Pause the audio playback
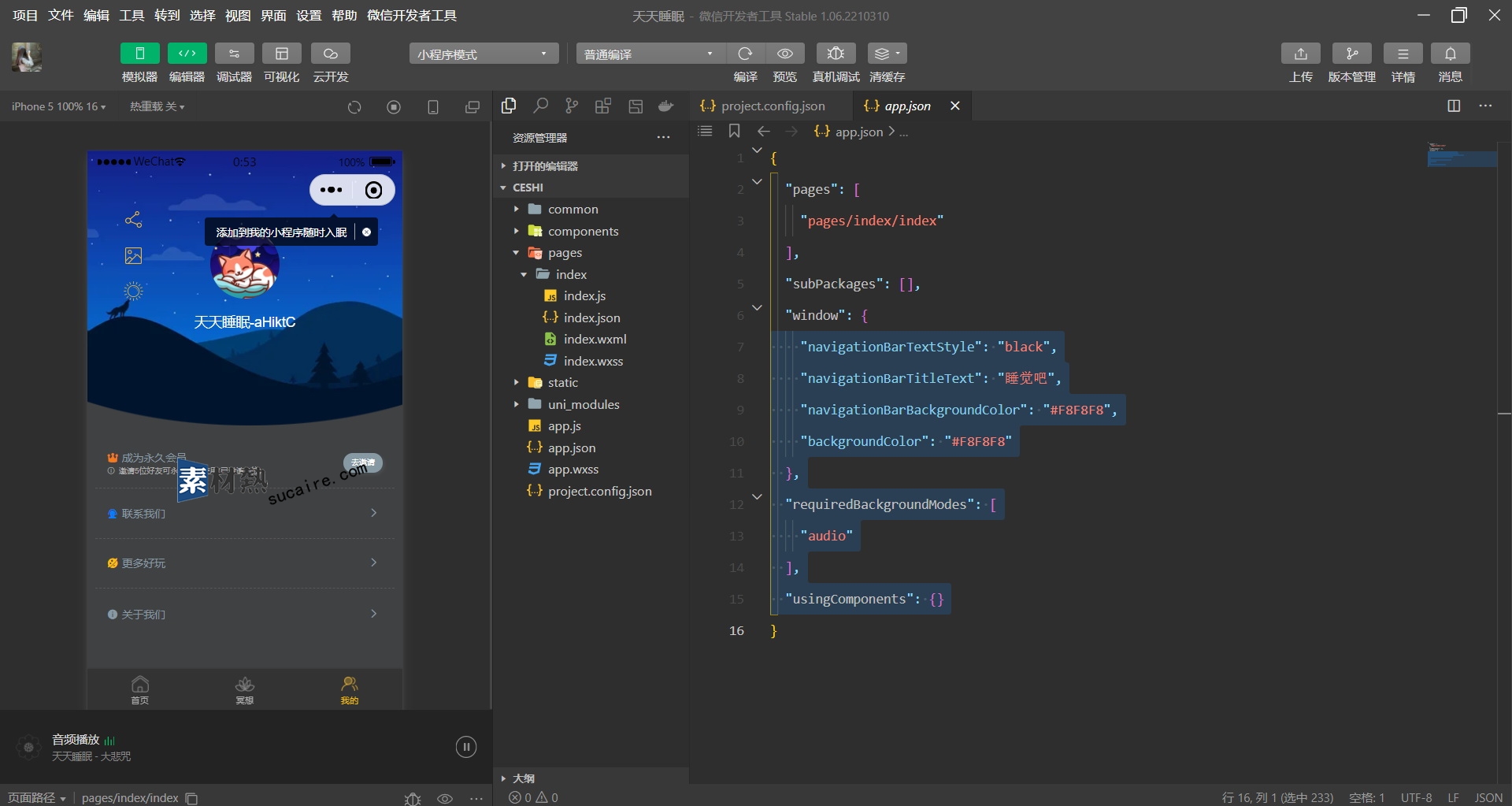Image resolution: width=1512 pixels, height=806 pixels. (466, 747)
